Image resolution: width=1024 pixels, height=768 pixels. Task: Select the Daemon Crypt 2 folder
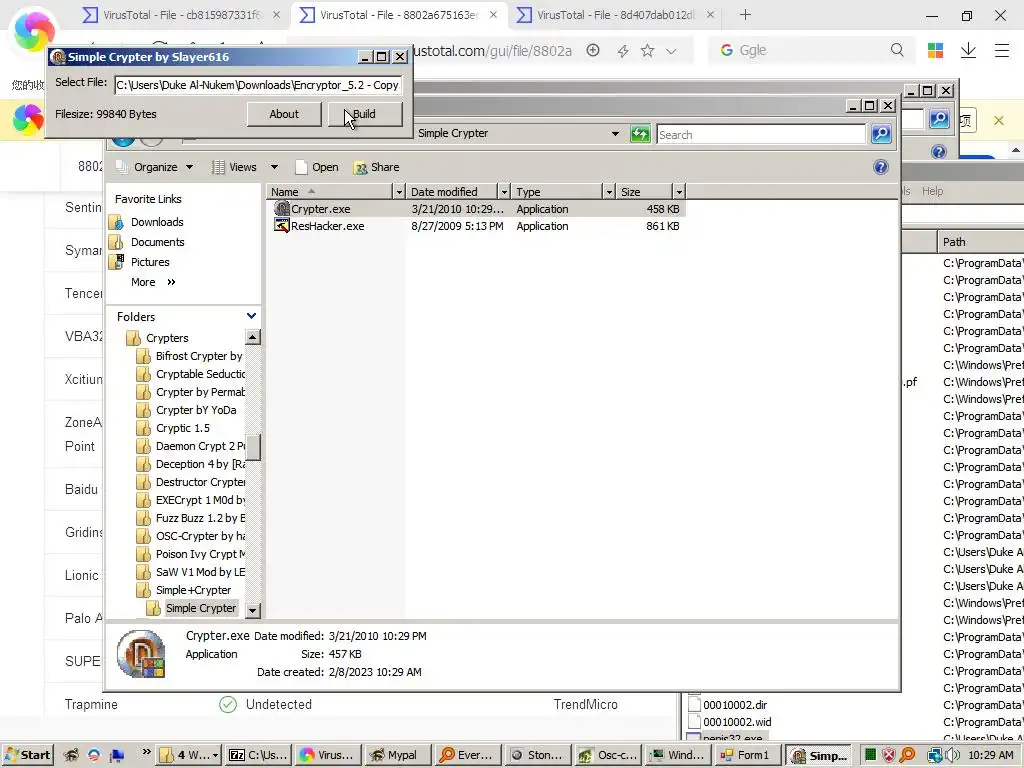tap(190, 446)
